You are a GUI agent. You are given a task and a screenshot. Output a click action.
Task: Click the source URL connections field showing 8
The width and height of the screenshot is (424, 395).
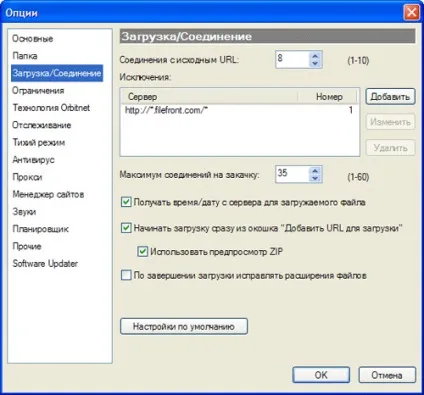pos(292,60)
